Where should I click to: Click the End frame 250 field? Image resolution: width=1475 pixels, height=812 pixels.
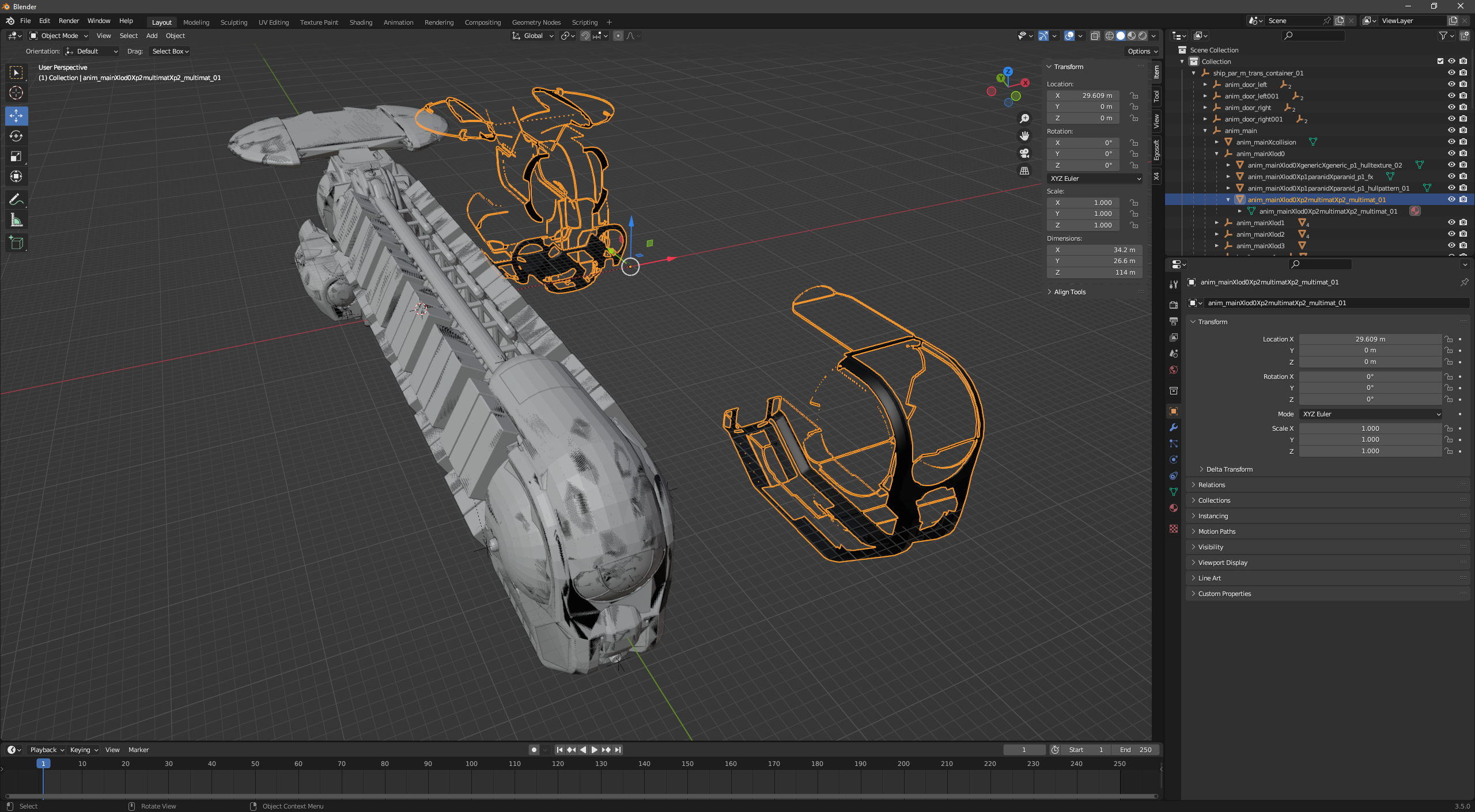[1136, 750]
